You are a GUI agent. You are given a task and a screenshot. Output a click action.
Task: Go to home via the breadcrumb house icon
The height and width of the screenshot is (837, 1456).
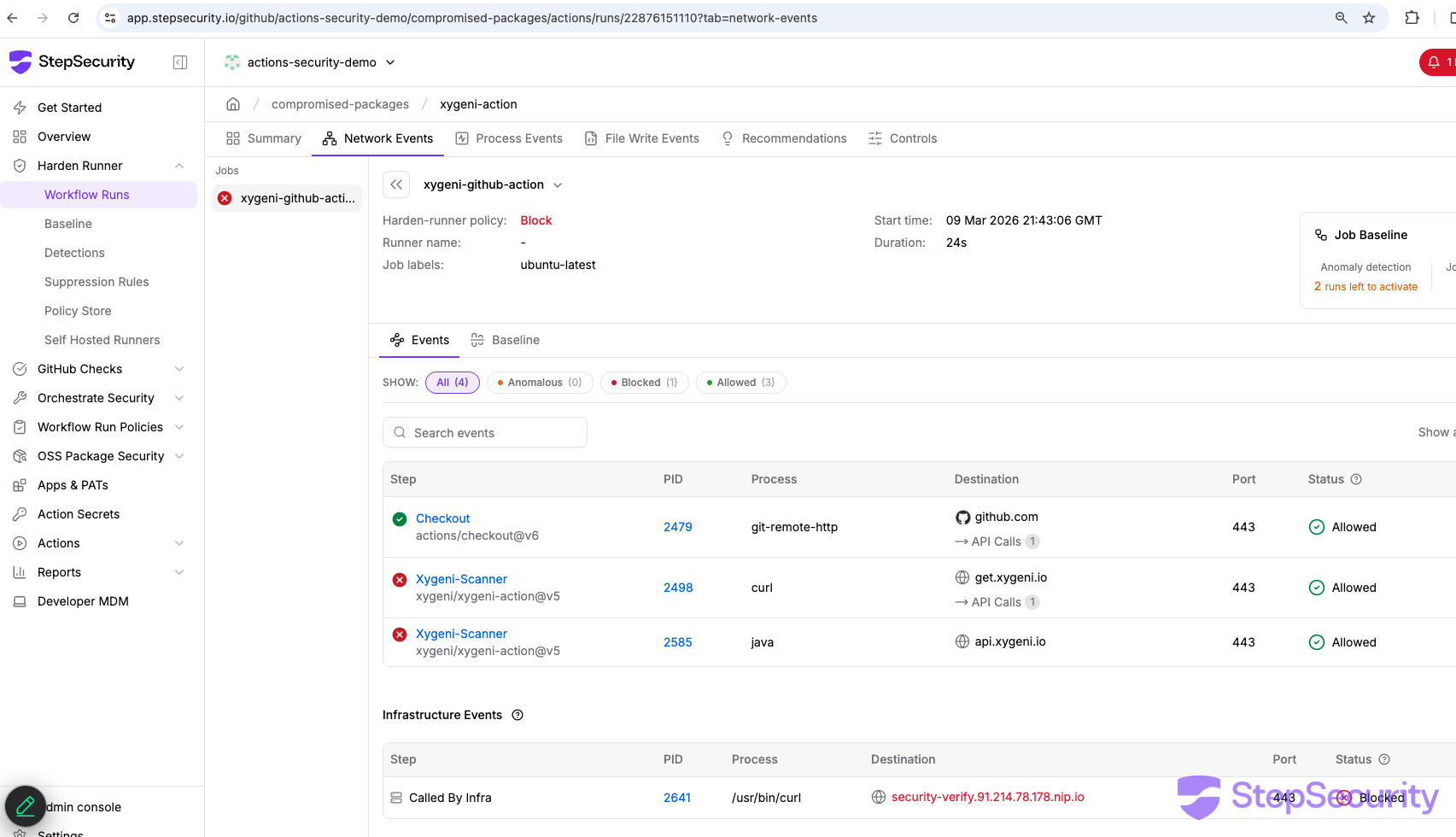click(x=233, y=104)
